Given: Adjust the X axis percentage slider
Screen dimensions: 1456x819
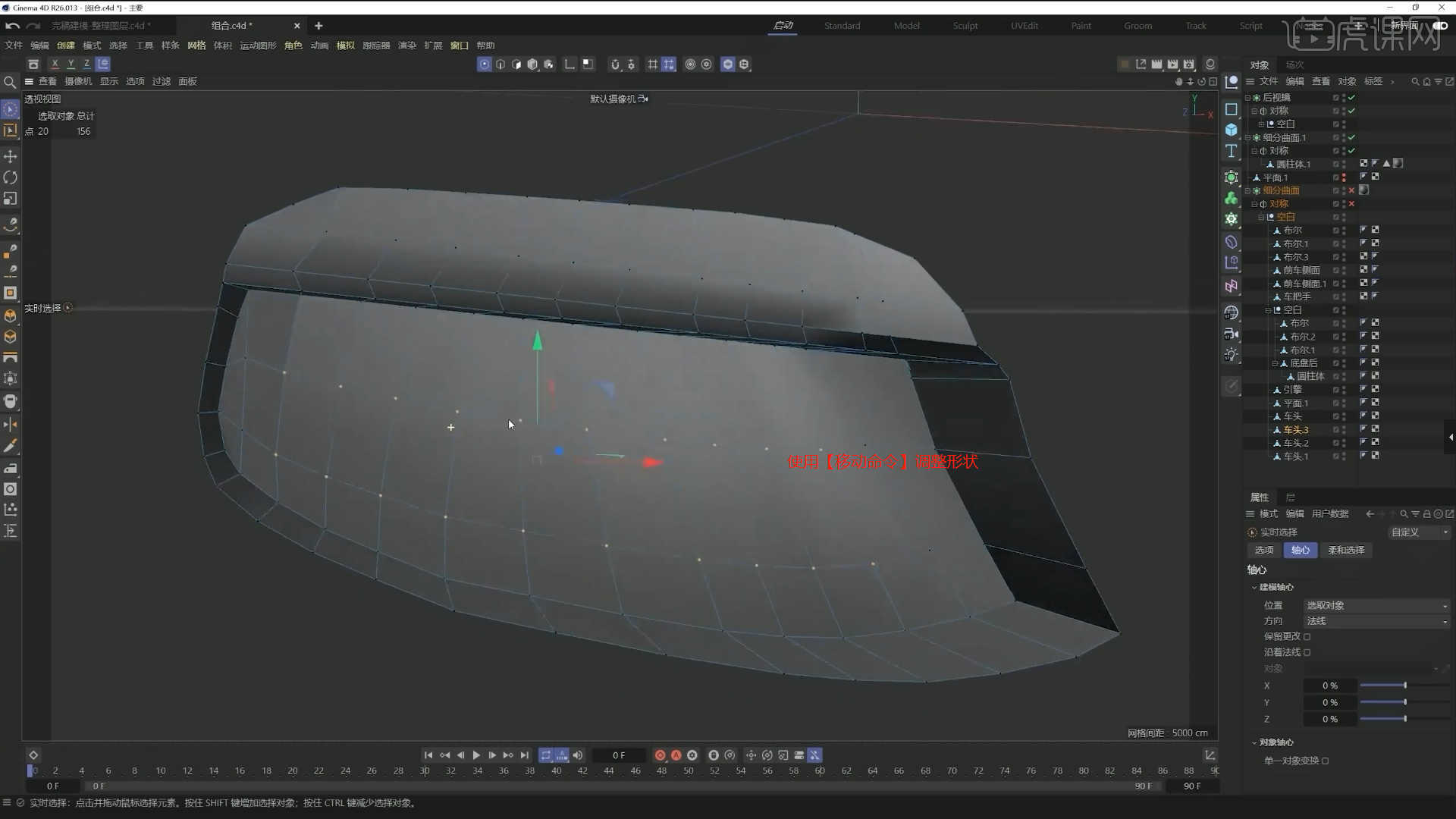Looking at the screenshot, I should coord(1404,686).
